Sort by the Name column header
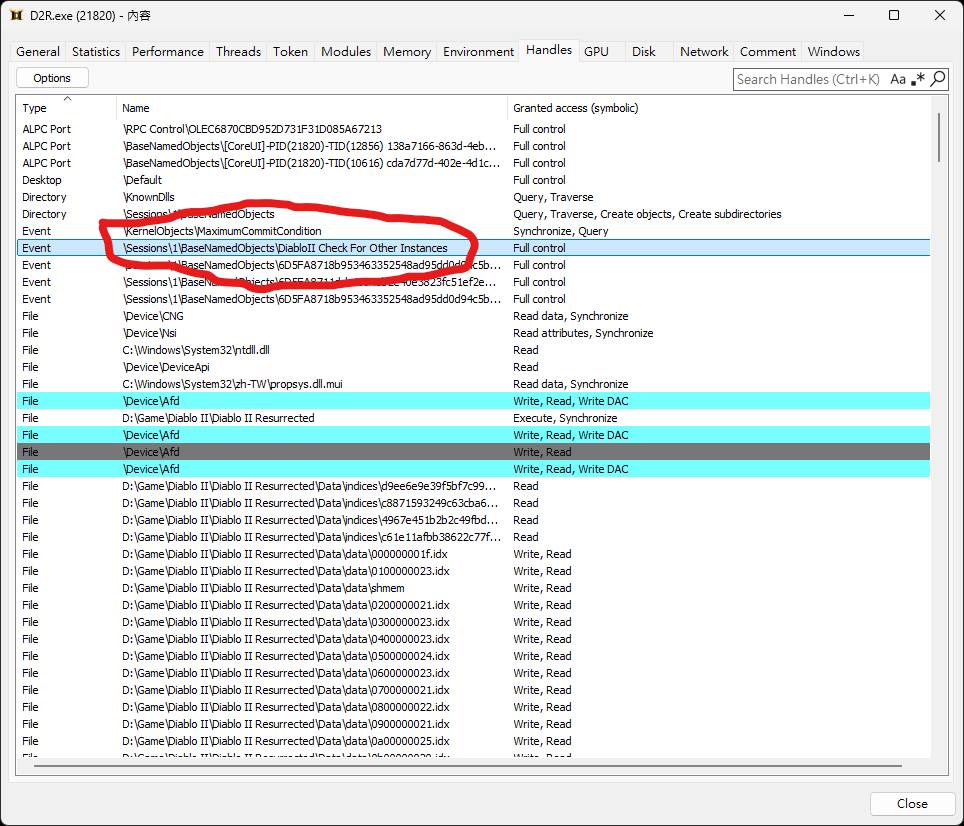The image size is (964, 826). (312, 108)
